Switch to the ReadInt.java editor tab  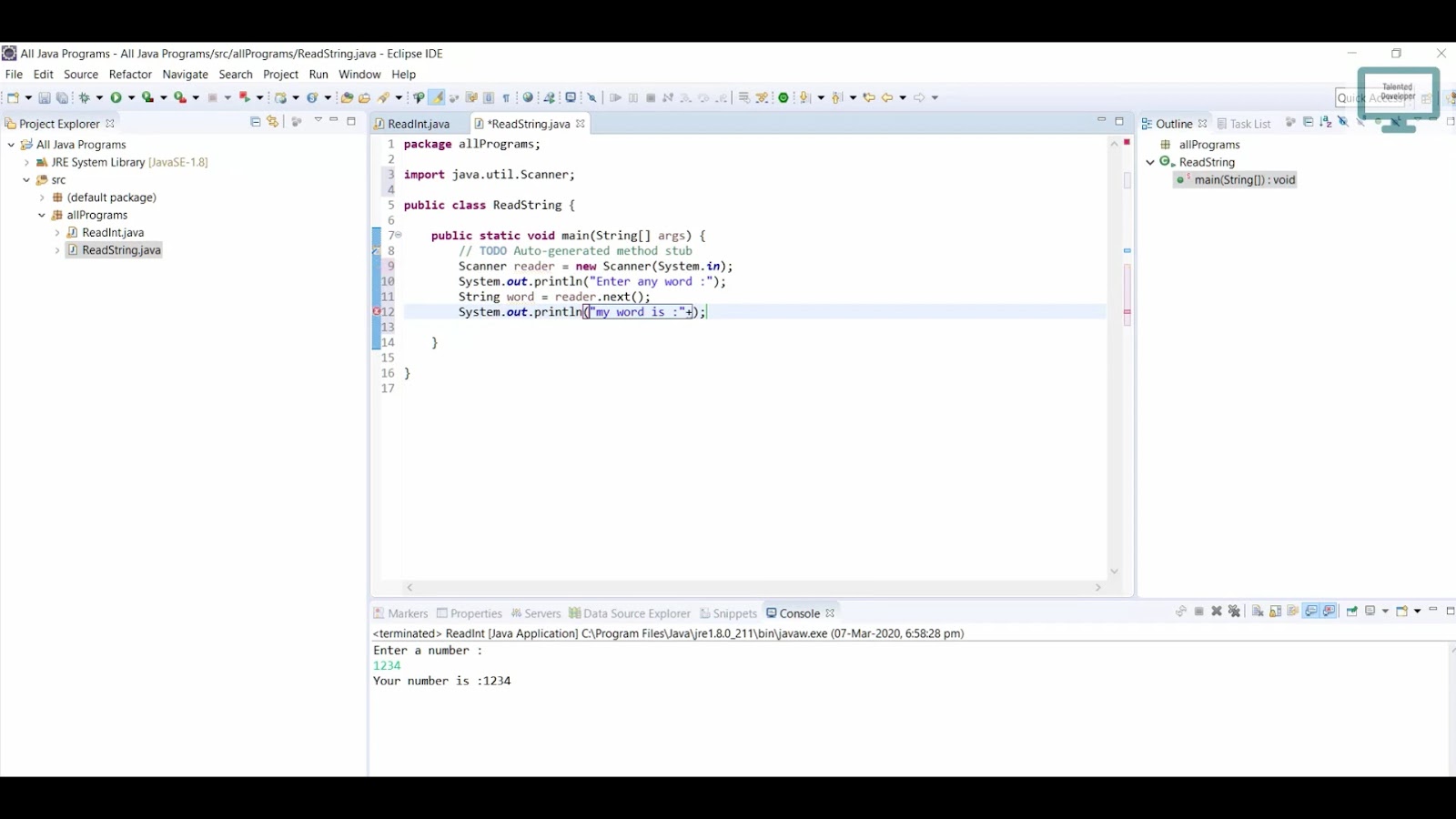419,124
